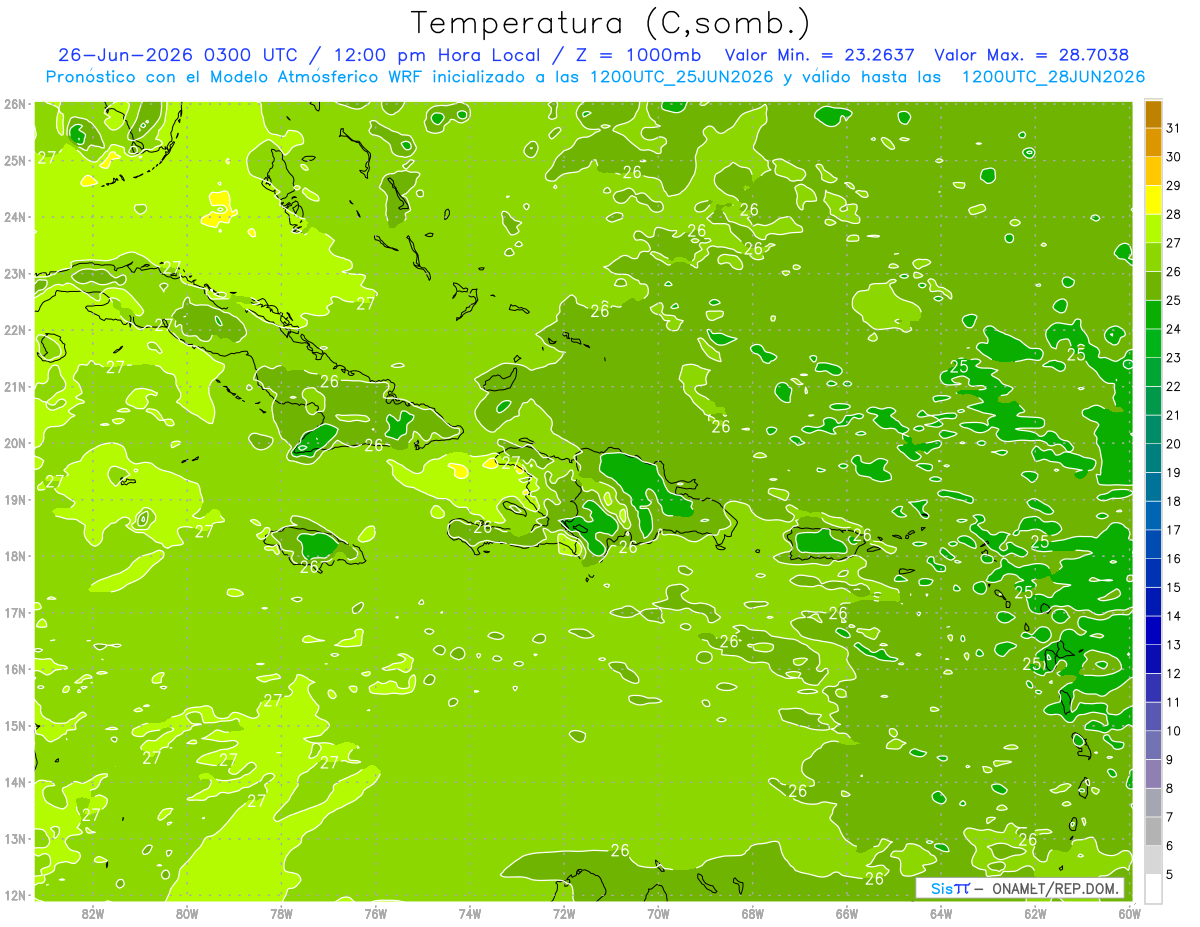Click the "13N" latitude axis label
1200x927 pixels.
pos(15,838)
